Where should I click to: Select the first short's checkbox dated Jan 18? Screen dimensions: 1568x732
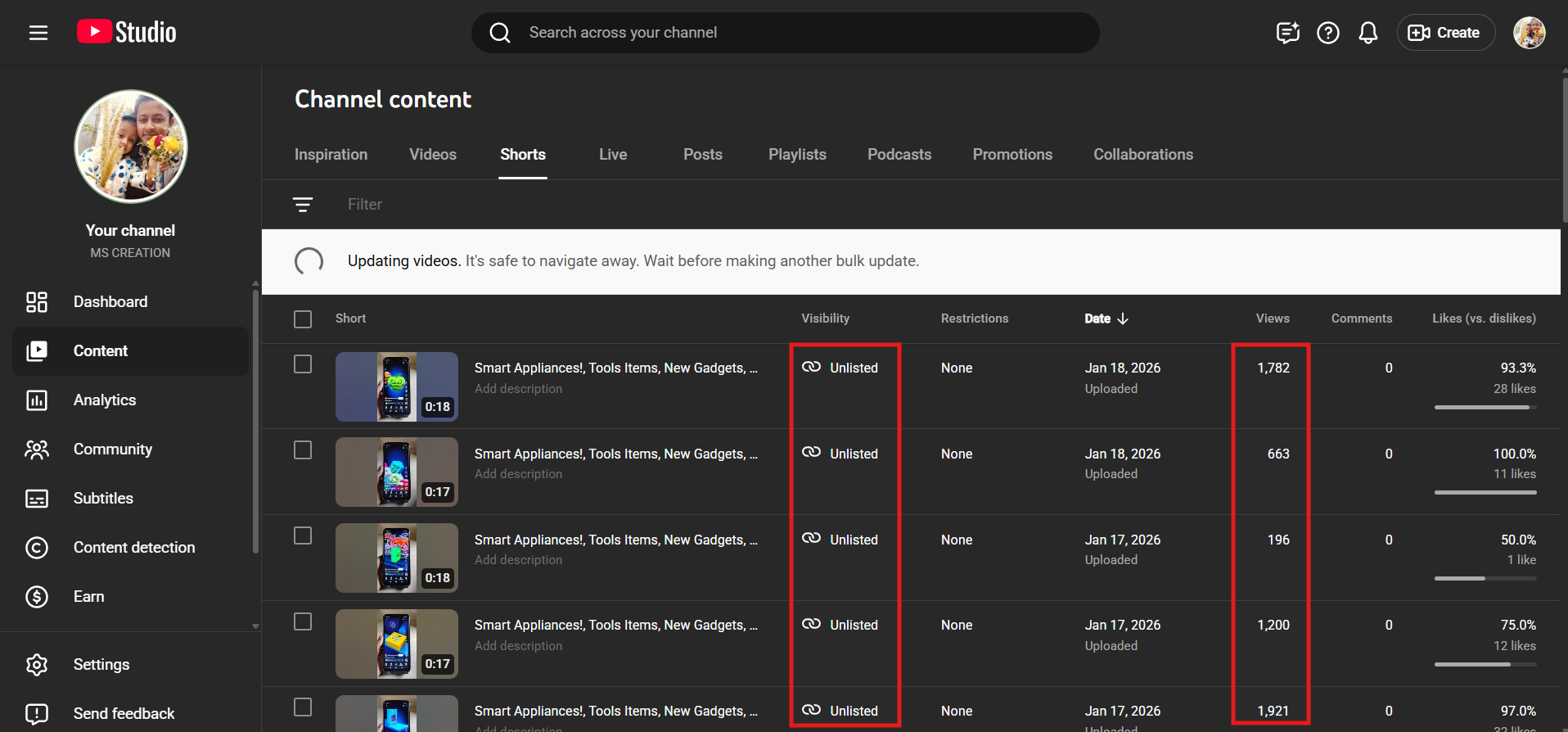pos(303,364)
